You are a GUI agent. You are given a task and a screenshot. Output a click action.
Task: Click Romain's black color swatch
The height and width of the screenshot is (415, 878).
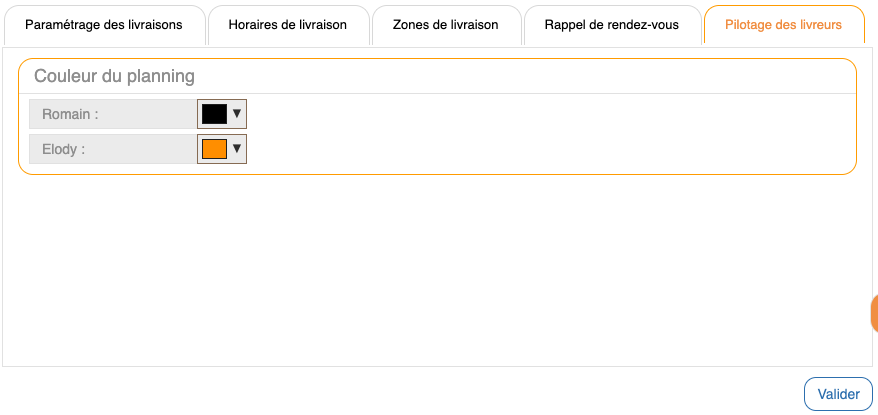coord(214,114)
